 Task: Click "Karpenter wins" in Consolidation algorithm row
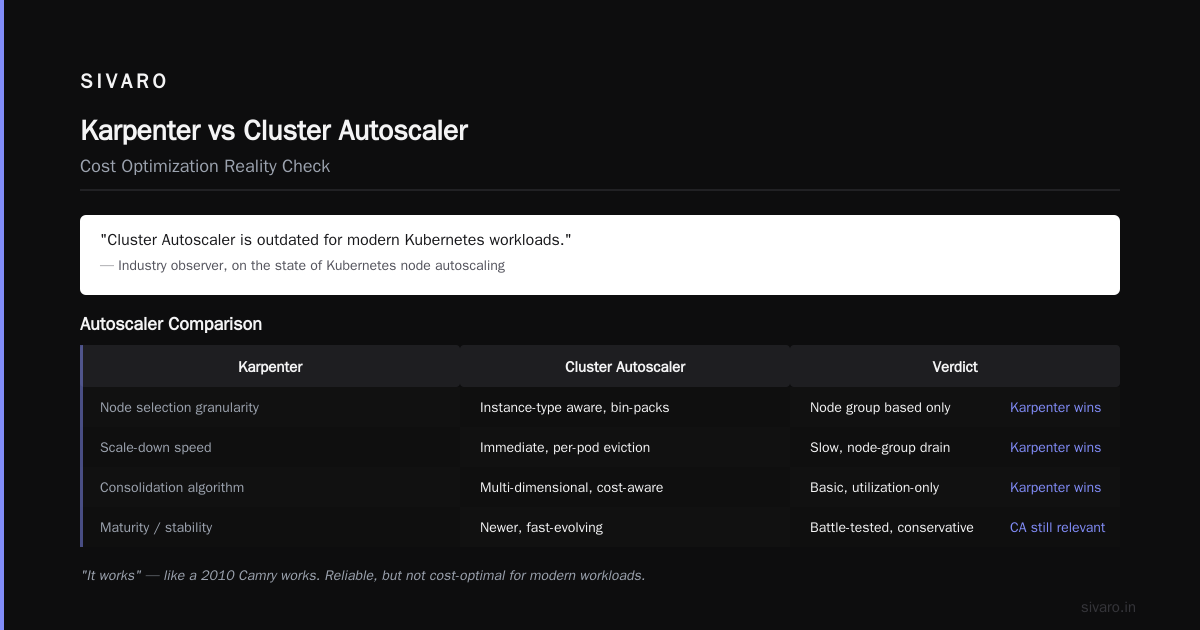[1055, 487]
